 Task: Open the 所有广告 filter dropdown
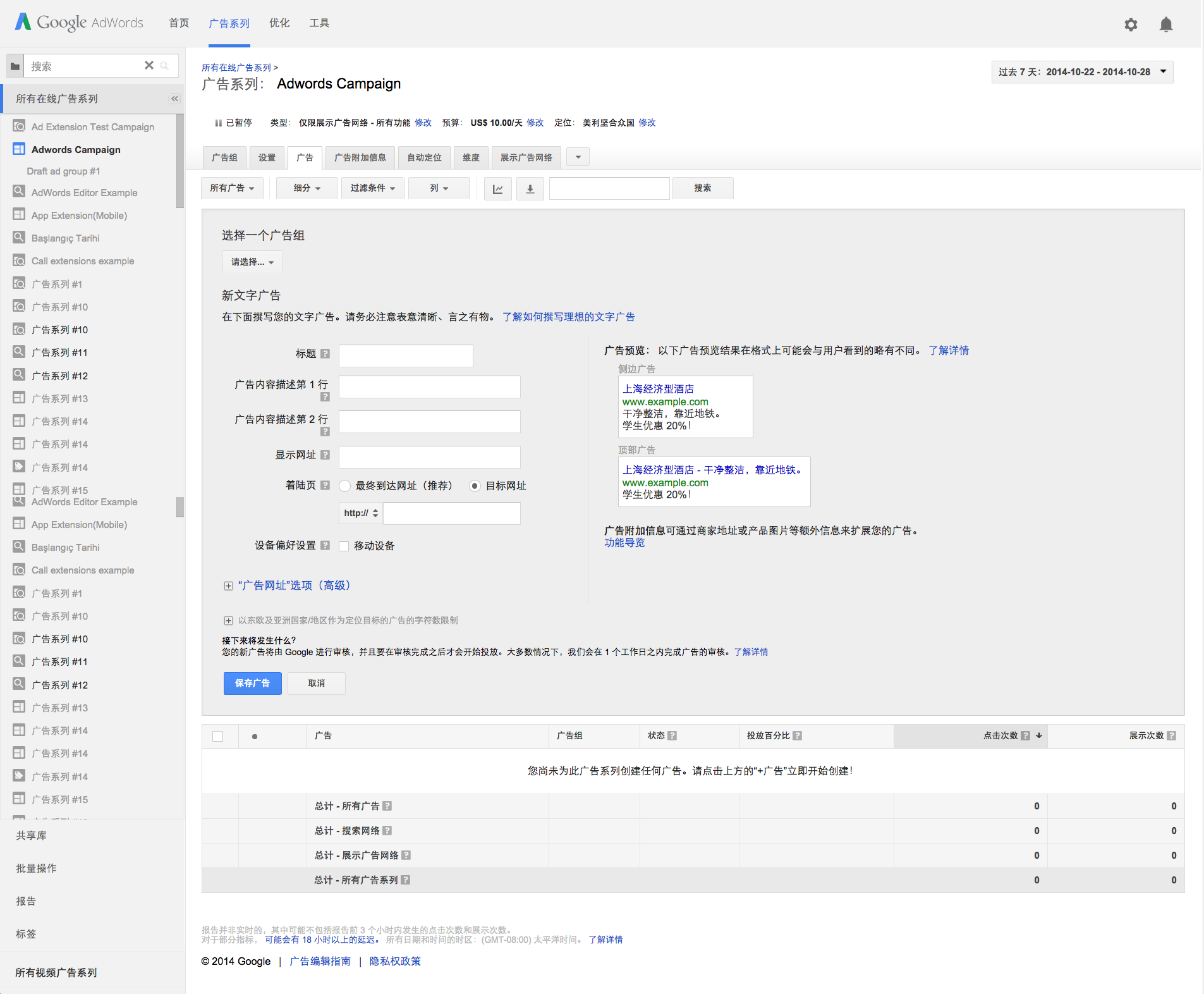(232, 188)
